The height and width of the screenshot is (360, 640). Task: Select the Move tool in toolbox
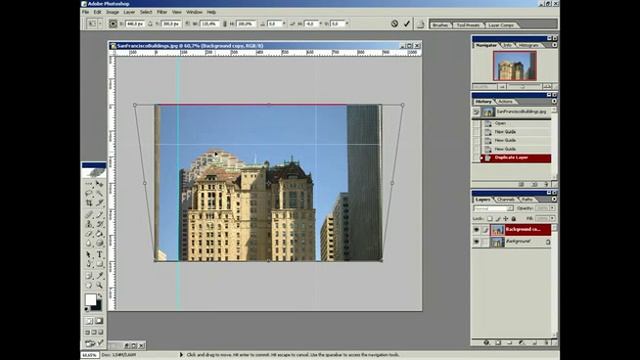(x=99, y=184)
